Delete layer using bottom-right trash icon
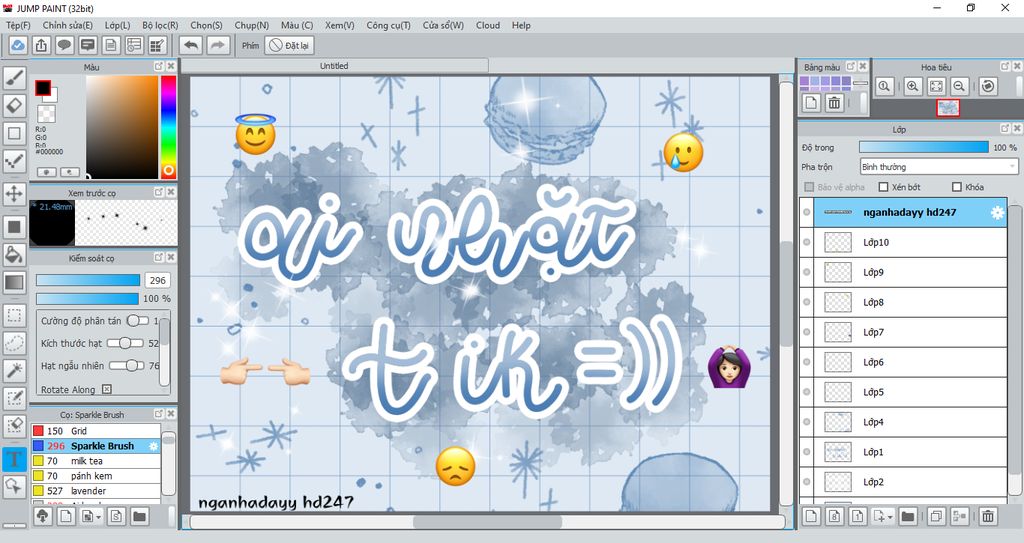1024x543 pixels. point(988,516)
